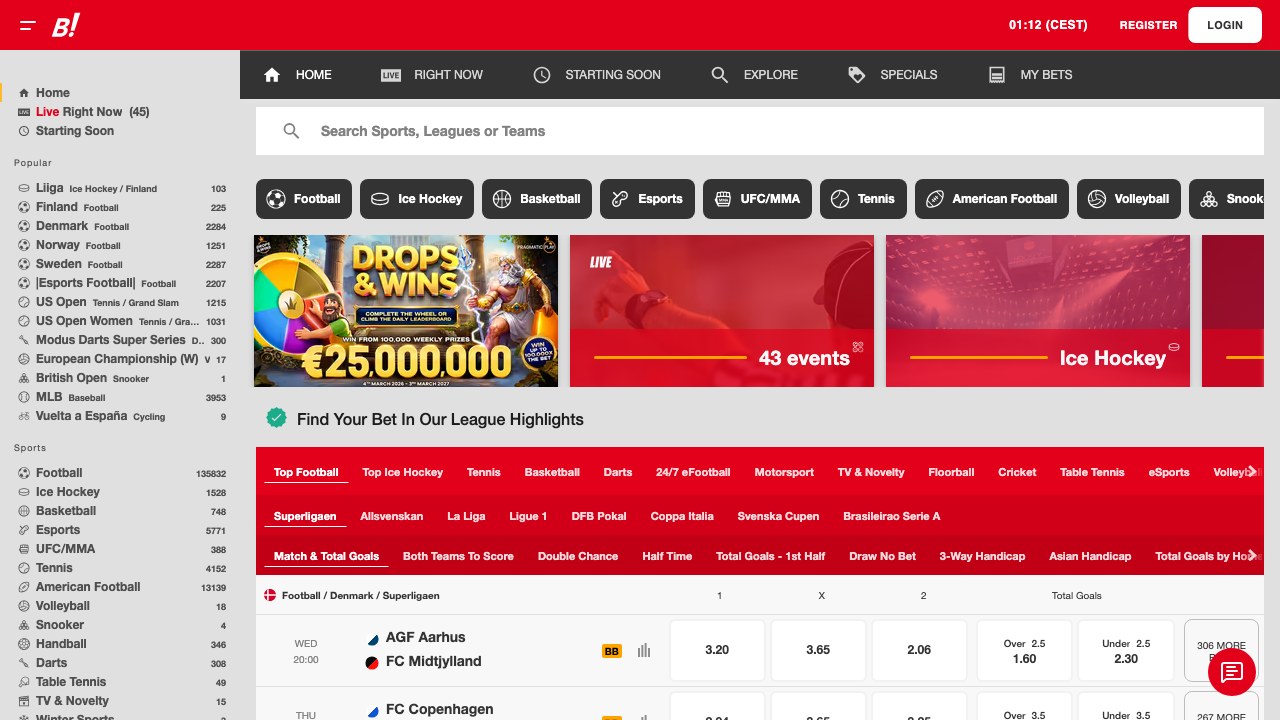Image resolution: width=1280 pixels, height=720 pixels.
Task: Click the Snooker icon in Sports list
Action: 24,625
